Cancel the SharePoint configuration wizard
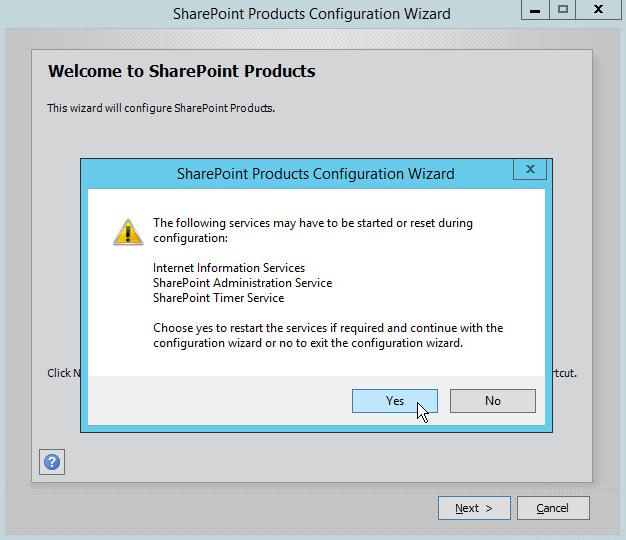Viewport: 626px width, 540px height. coord(552,508)
